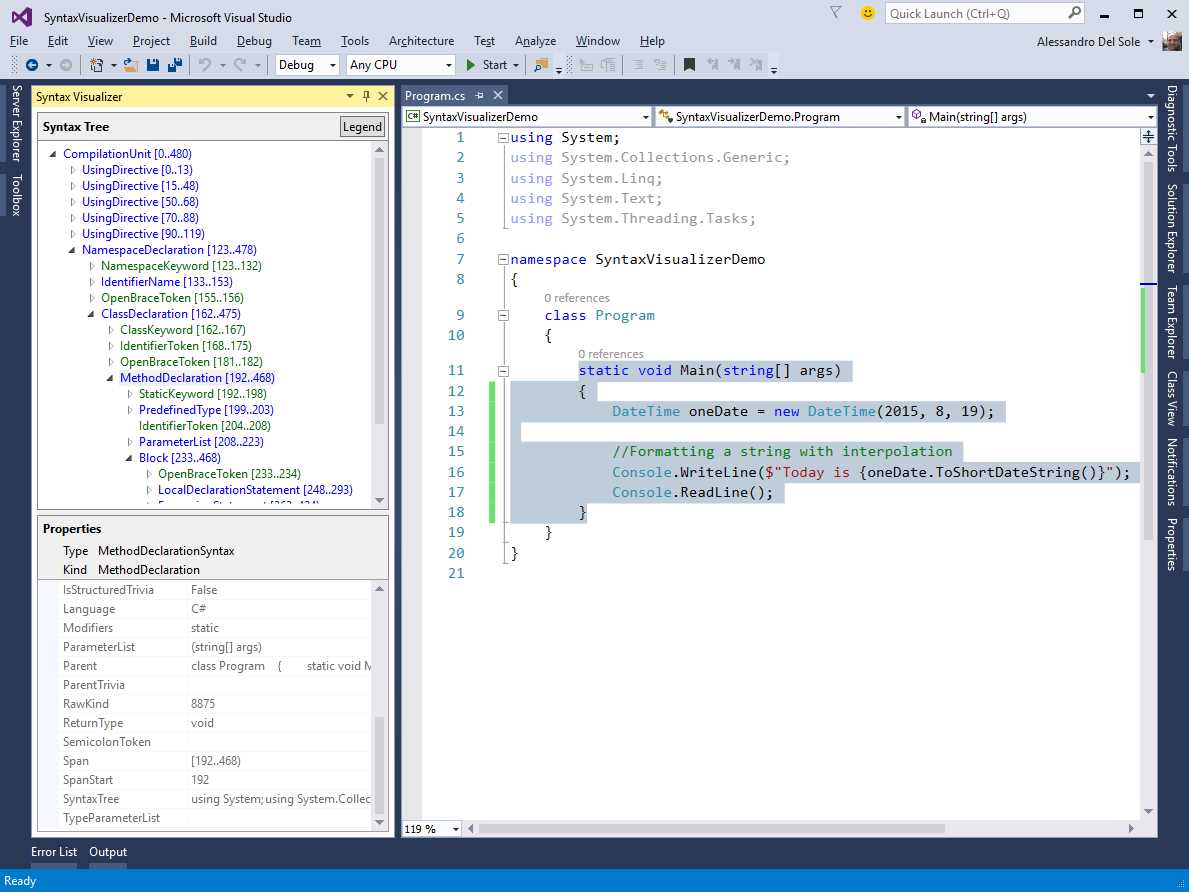The height and width of the screenshot is (892, 1189).
Task: Open a new project via the New Project icon
Action: pyautogui.click(x=94, y=64)
